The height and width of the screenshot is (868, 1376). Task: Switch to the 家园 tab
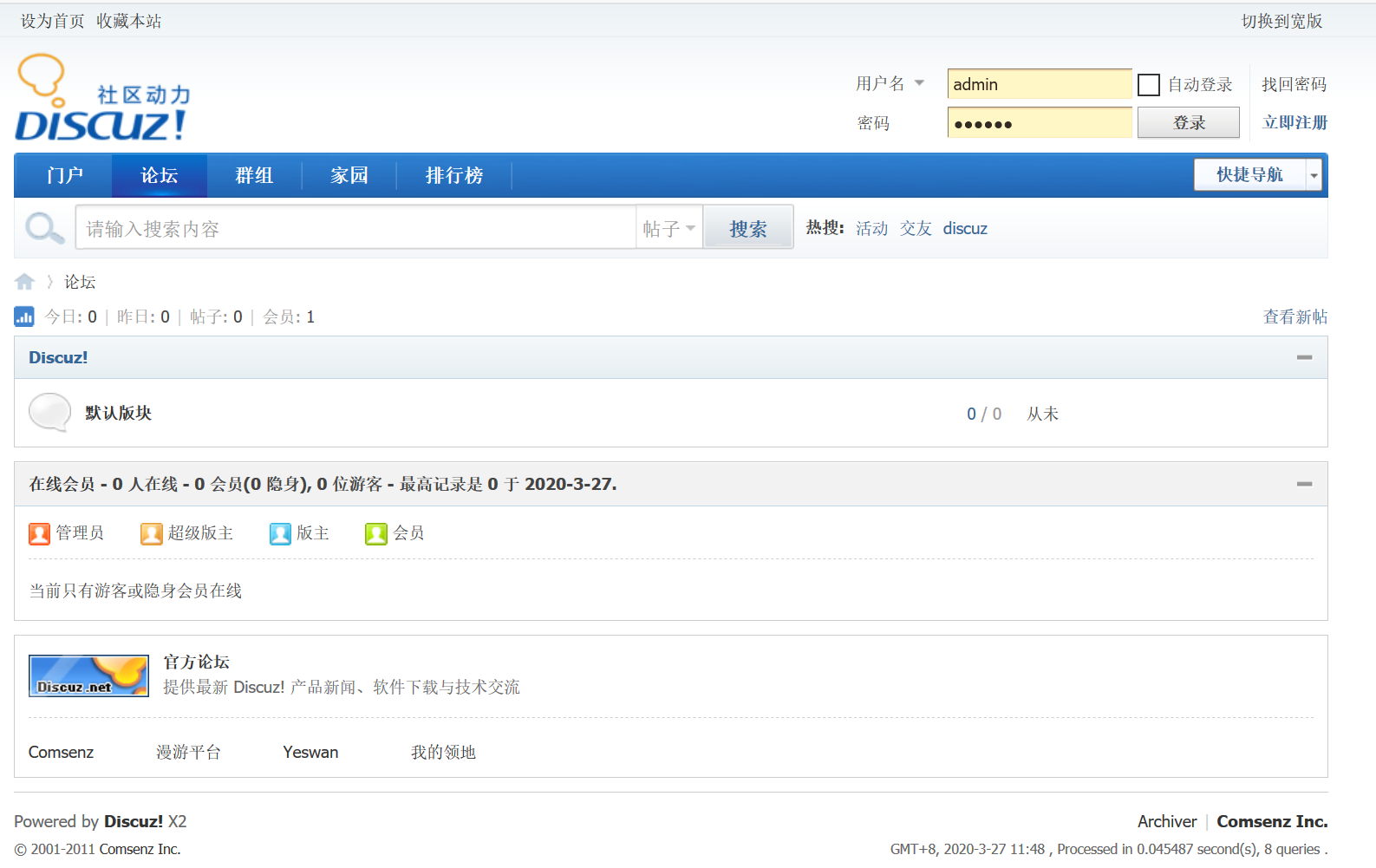(x=349, y=175)
